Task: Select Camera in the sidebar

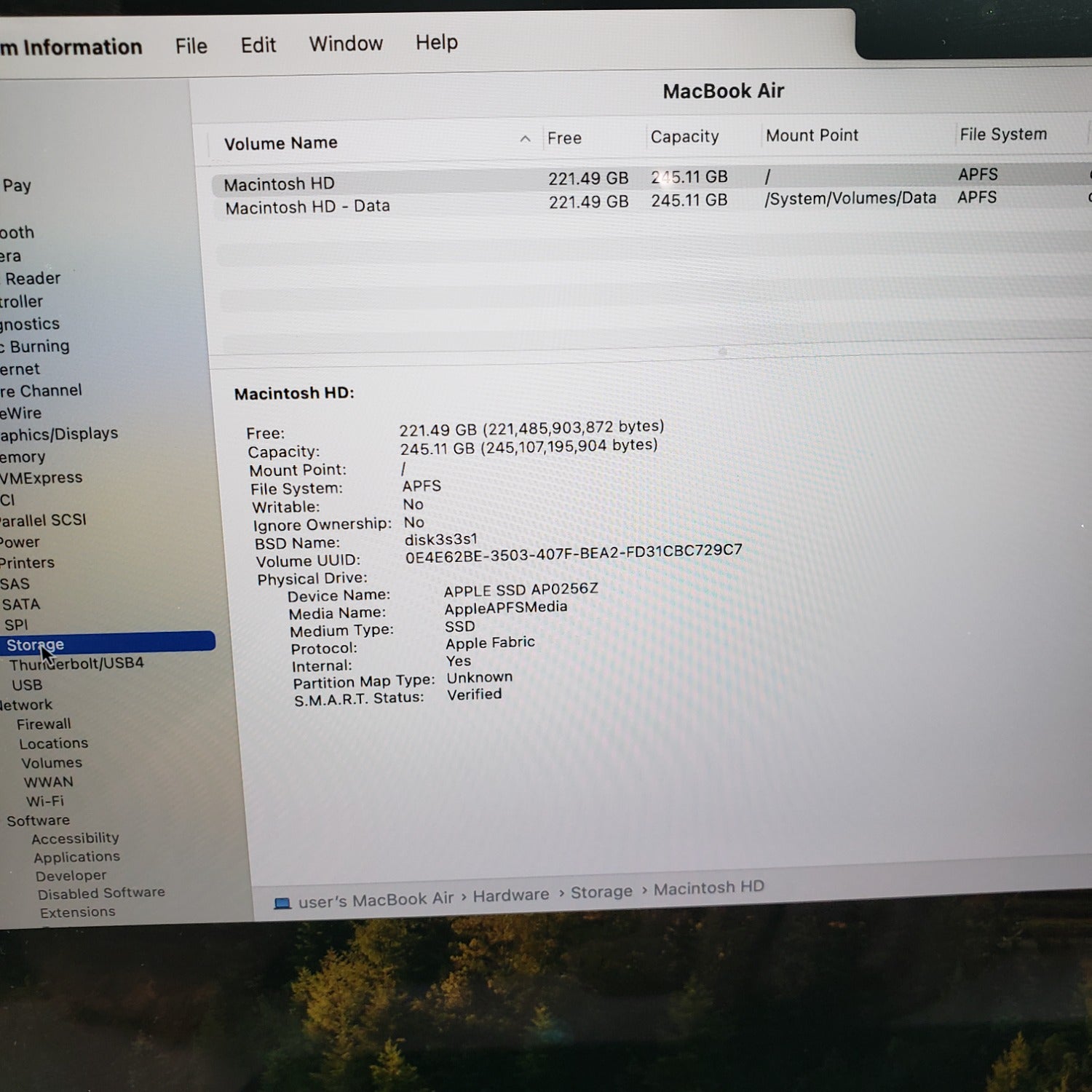Action: (11, 256)
